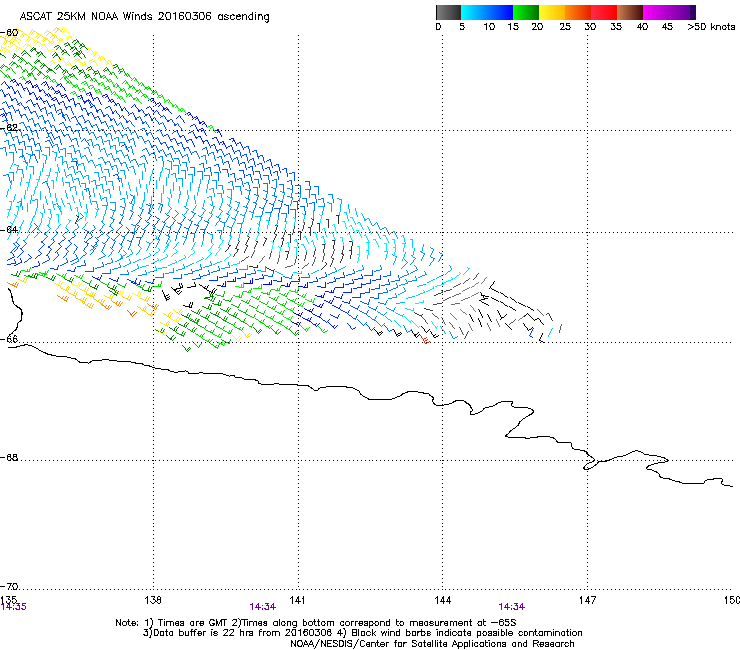The image size is (740, 650).
Task: Click the '>50 knots' legend label
Action: coord(711,27)
